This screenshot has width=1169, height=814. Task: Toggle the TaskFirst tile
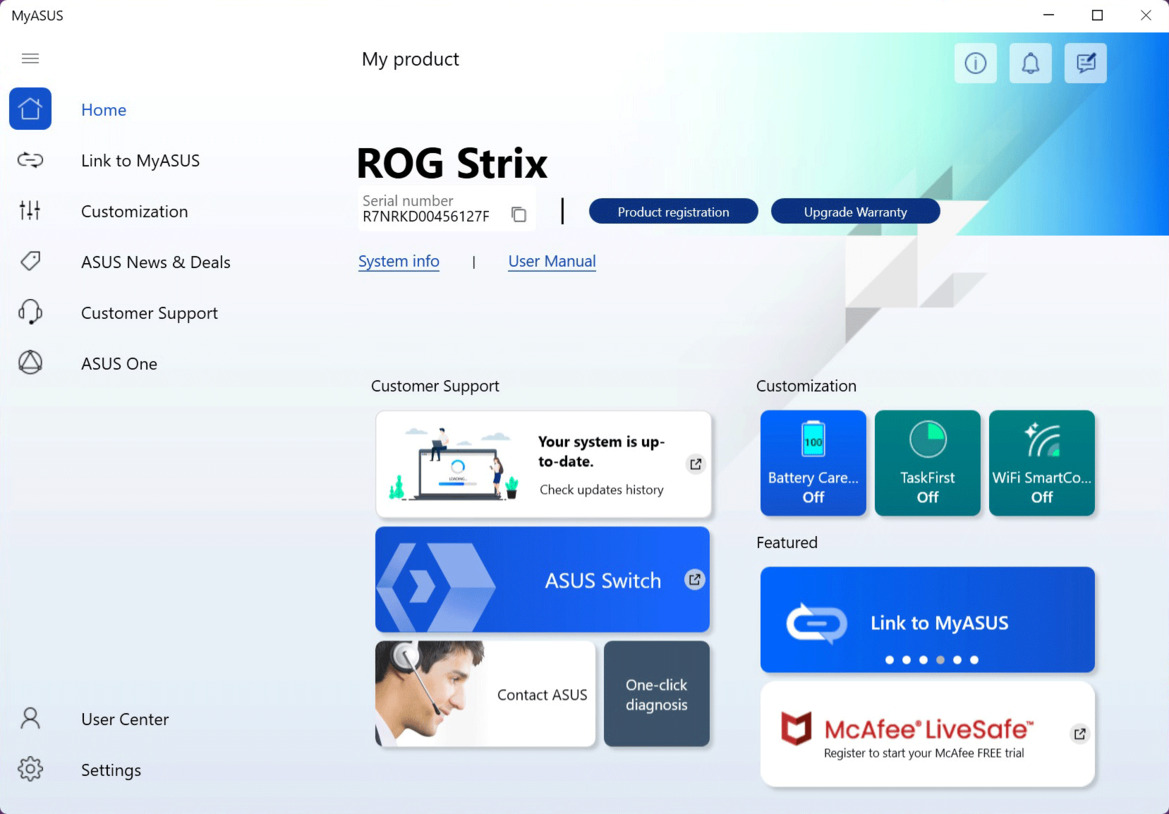point(927,463)
